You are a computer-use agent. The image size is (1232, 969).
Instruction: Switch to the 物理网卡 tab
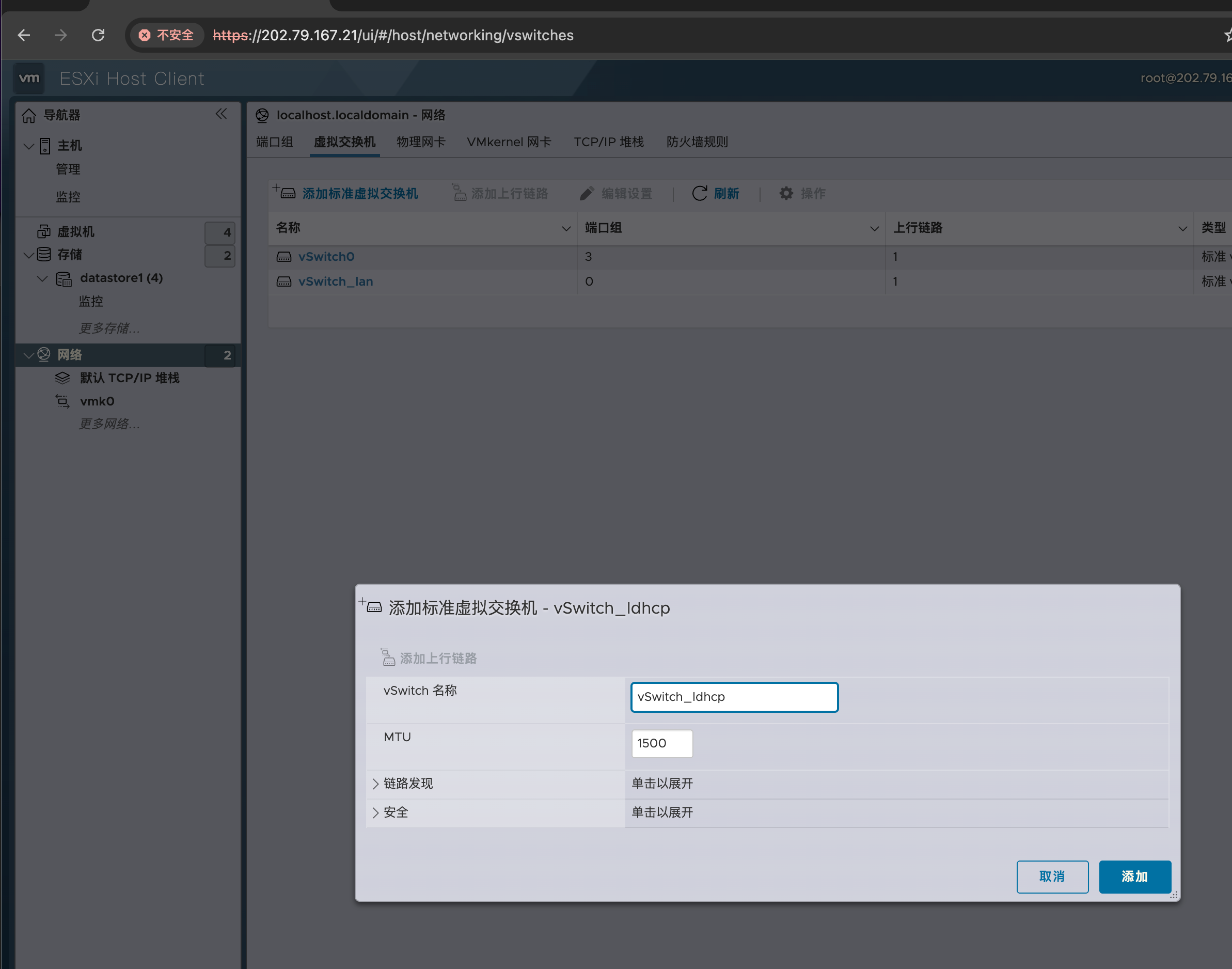tap(421, 142)
